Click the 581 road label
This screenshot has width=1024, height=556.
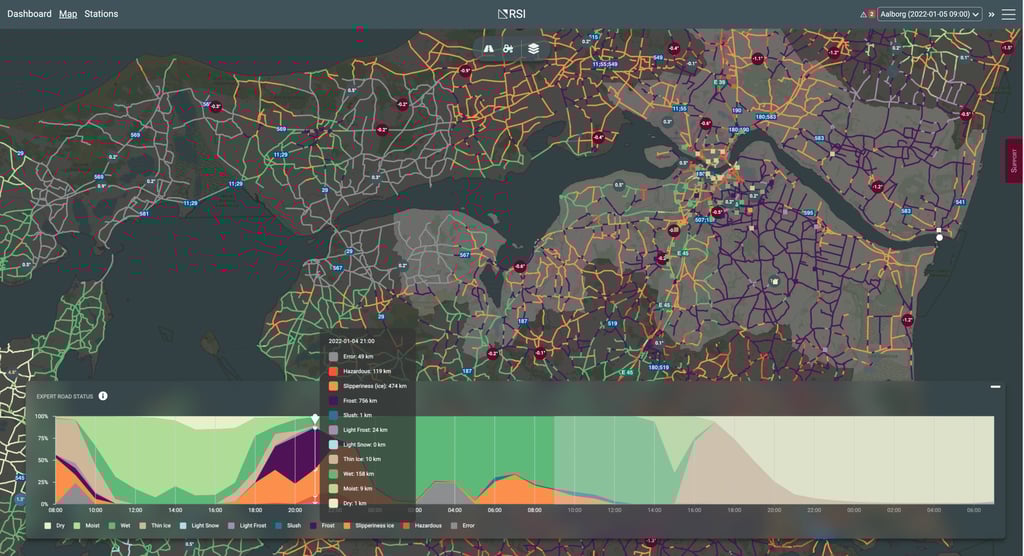pyautogui.click(x=144, y=214)
